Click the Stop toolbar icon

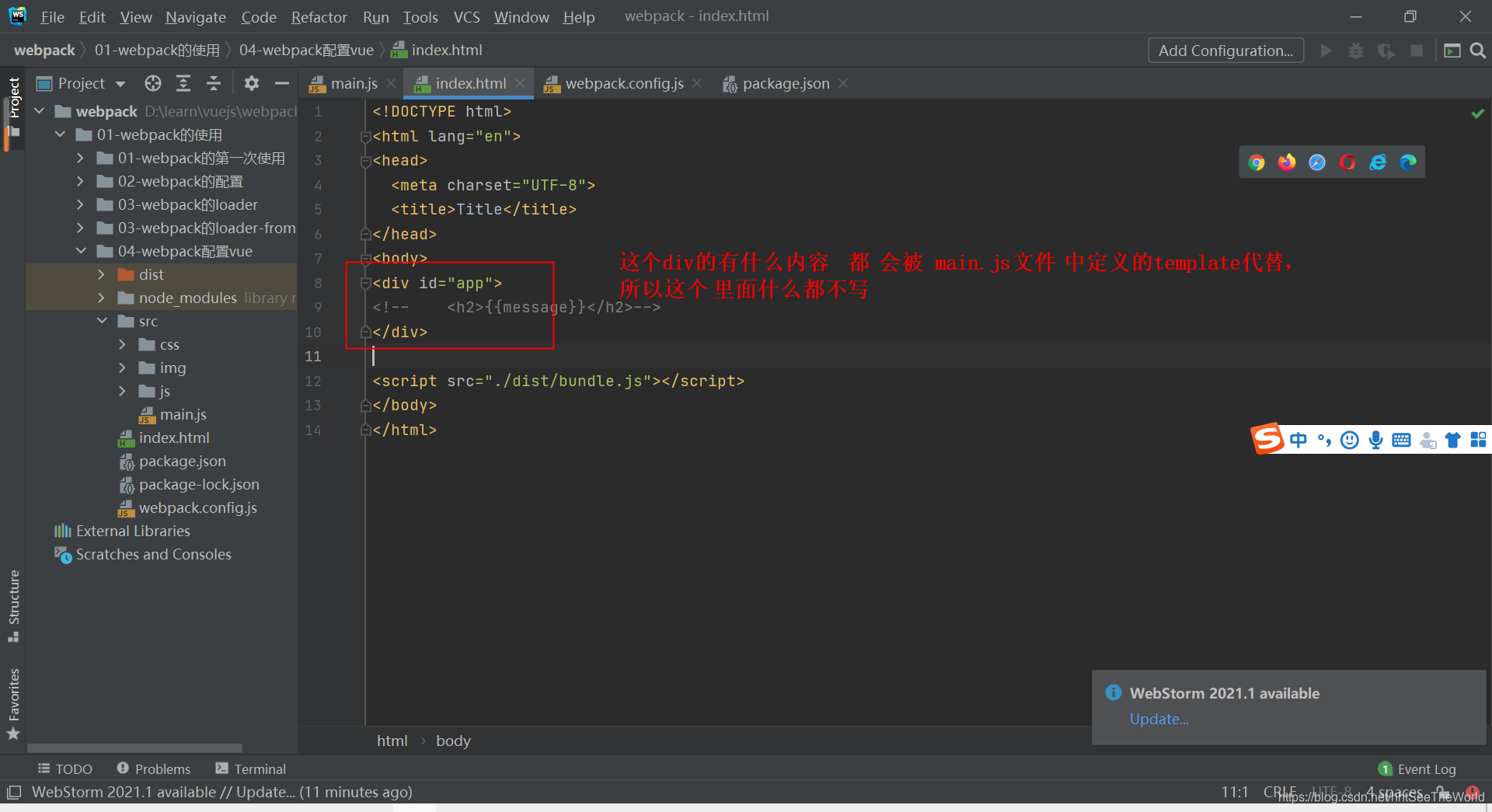point(1417,51)
